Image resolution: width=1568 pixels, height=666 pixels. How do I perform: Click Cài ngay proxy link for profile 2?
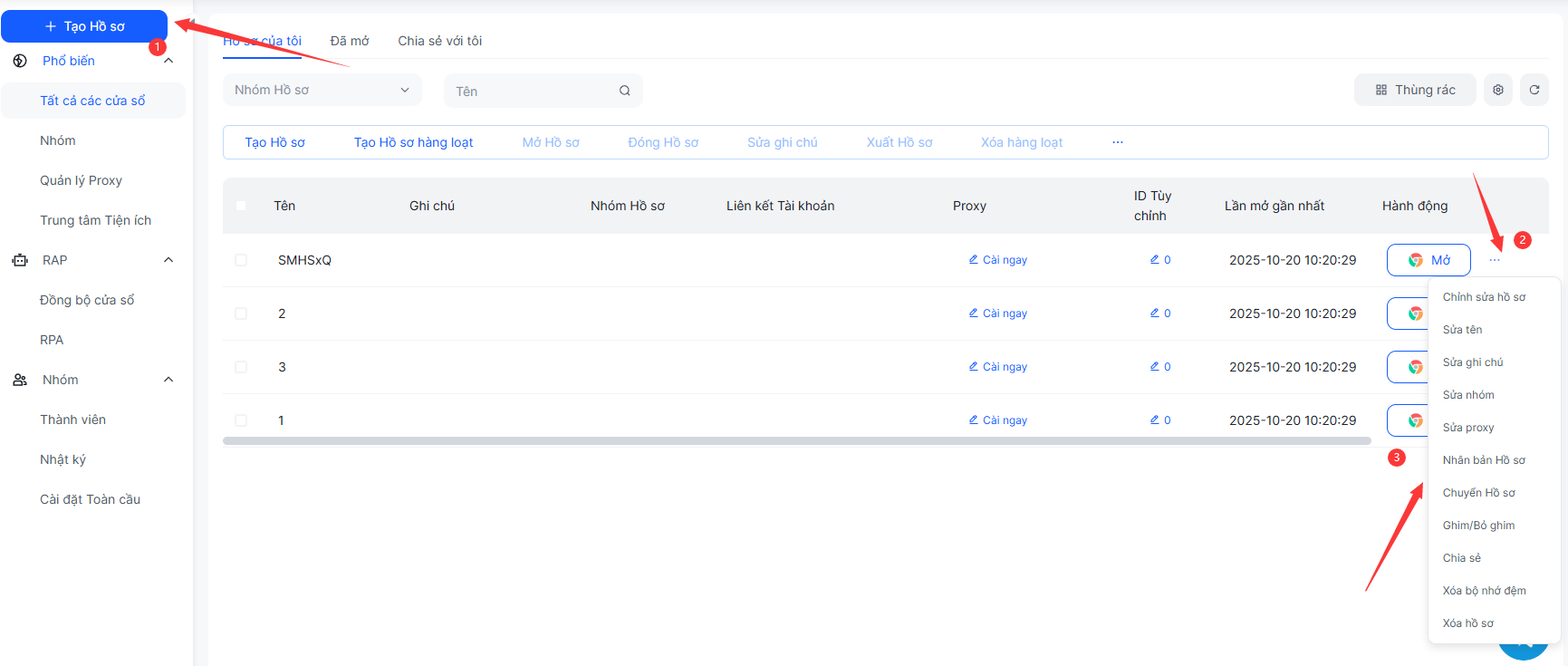(997, 314)
